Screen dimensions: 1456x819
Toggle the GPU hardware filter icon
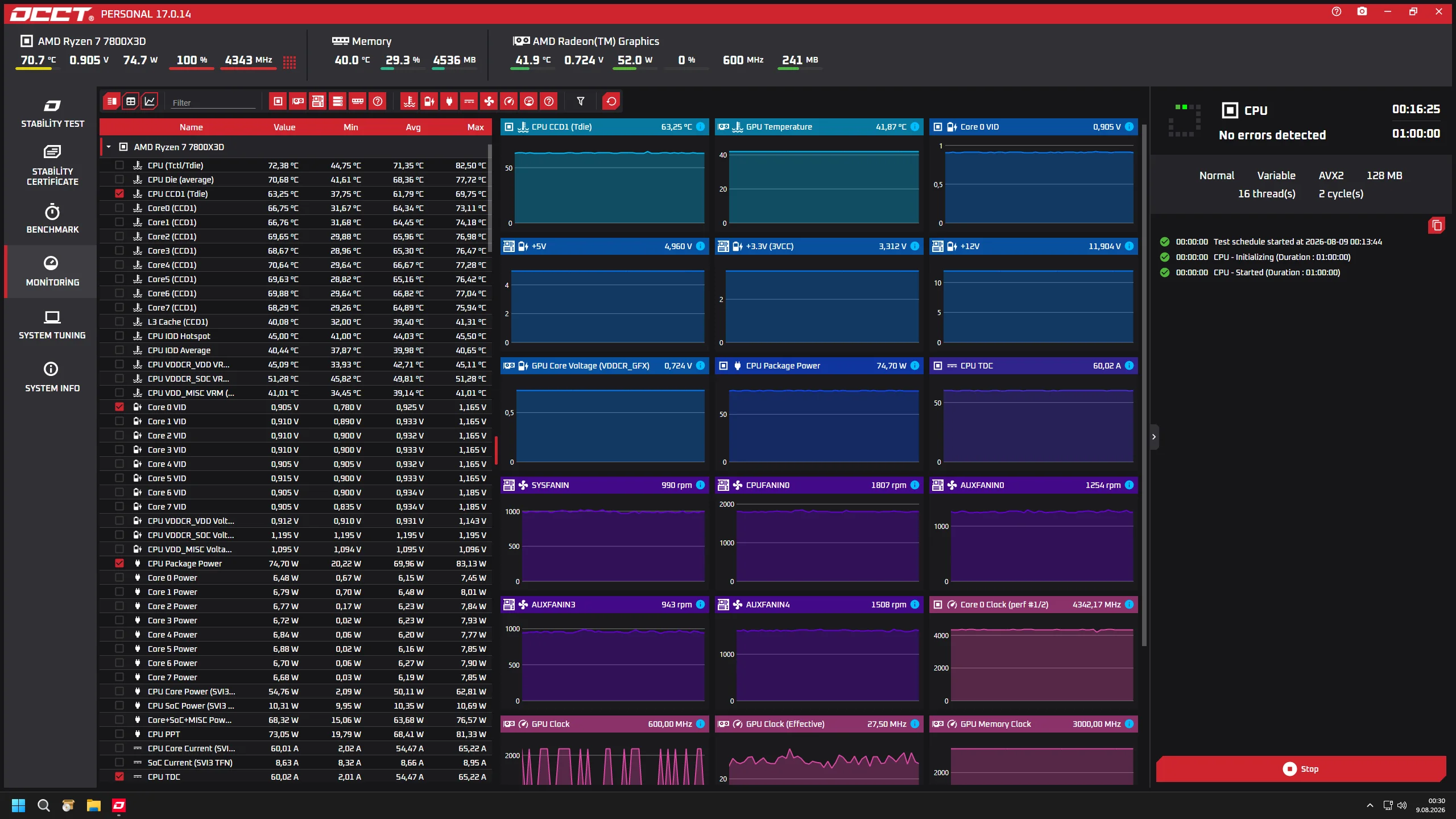click(298, 101)
